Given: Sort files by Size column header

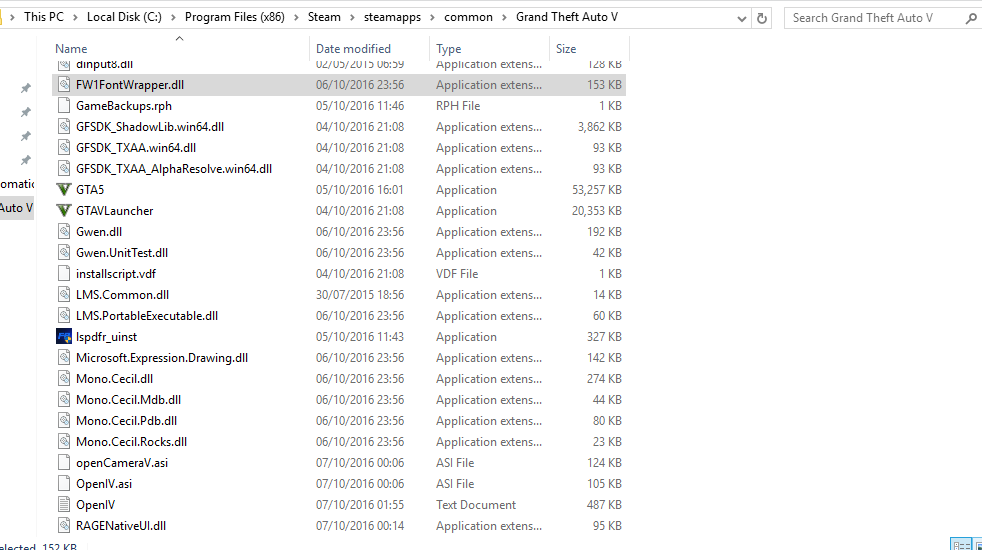Looking at the screenshot, I should pos(589,48).
